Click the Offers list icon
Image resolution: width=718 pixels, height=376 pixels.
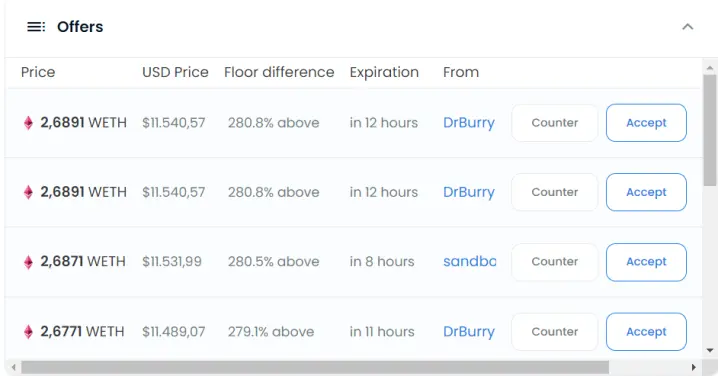(x=36, y=27)
